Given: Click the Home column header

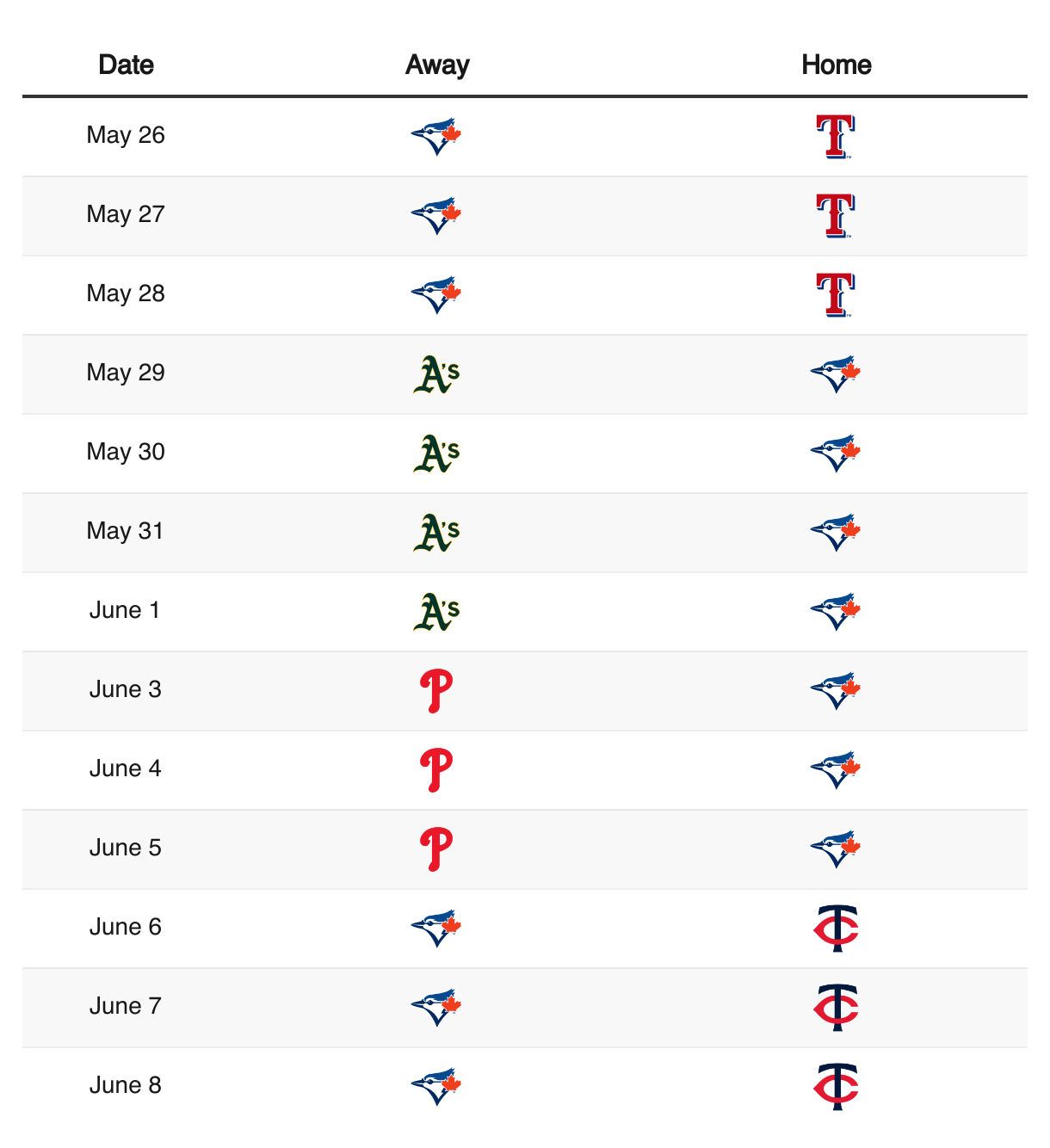Looking at the screenshot, I should (837, 65).
